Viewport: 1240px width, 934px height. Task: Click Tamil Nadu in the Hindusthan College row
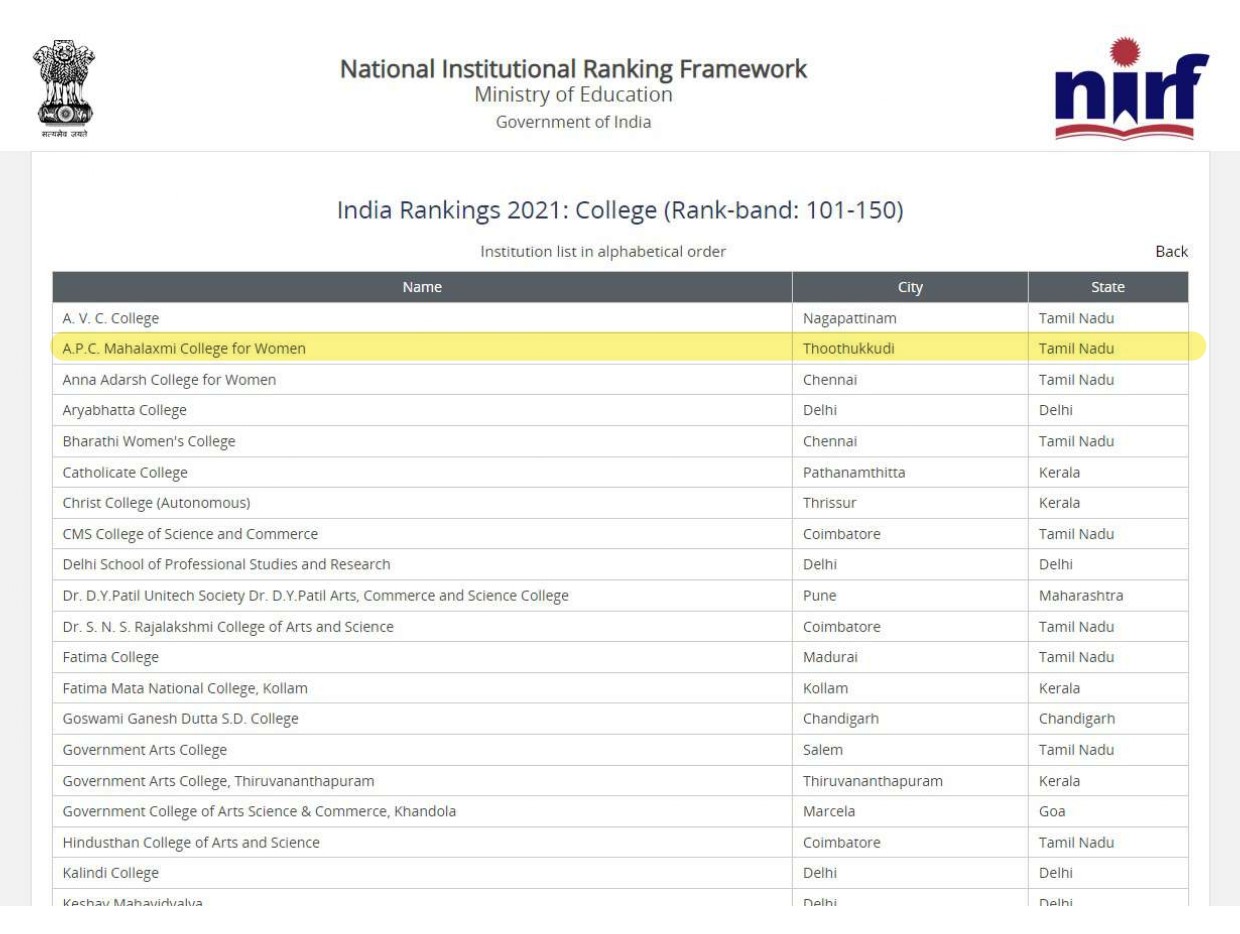[1076, 842]
